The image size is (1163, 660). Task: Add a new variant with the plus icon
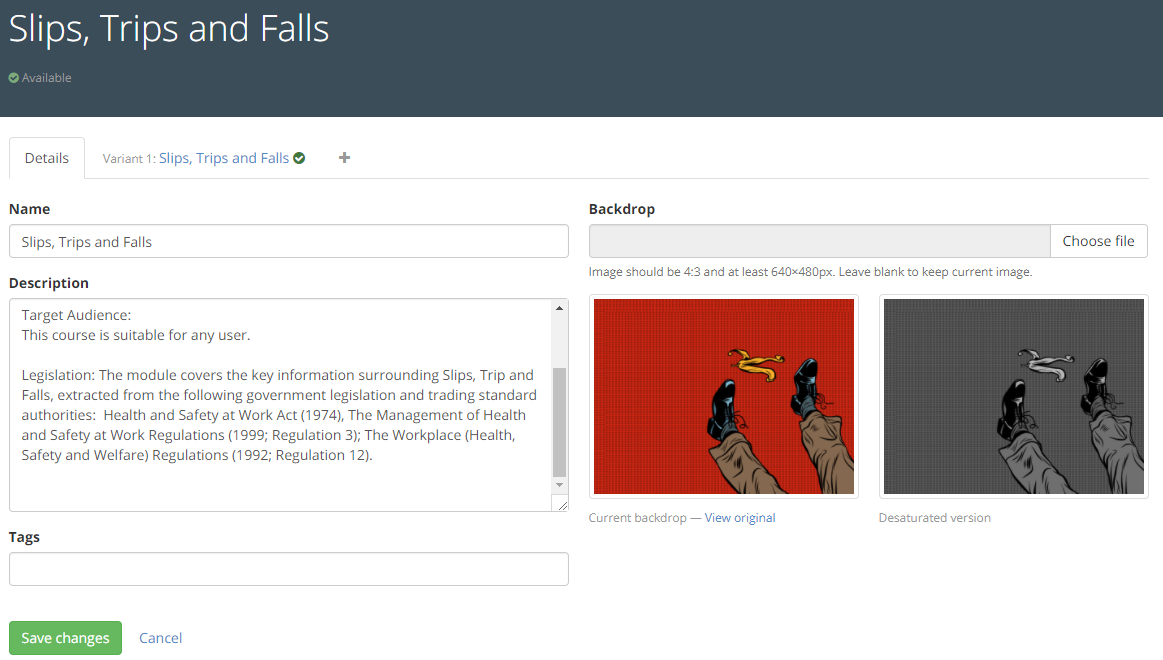click(x=344, y=158)
